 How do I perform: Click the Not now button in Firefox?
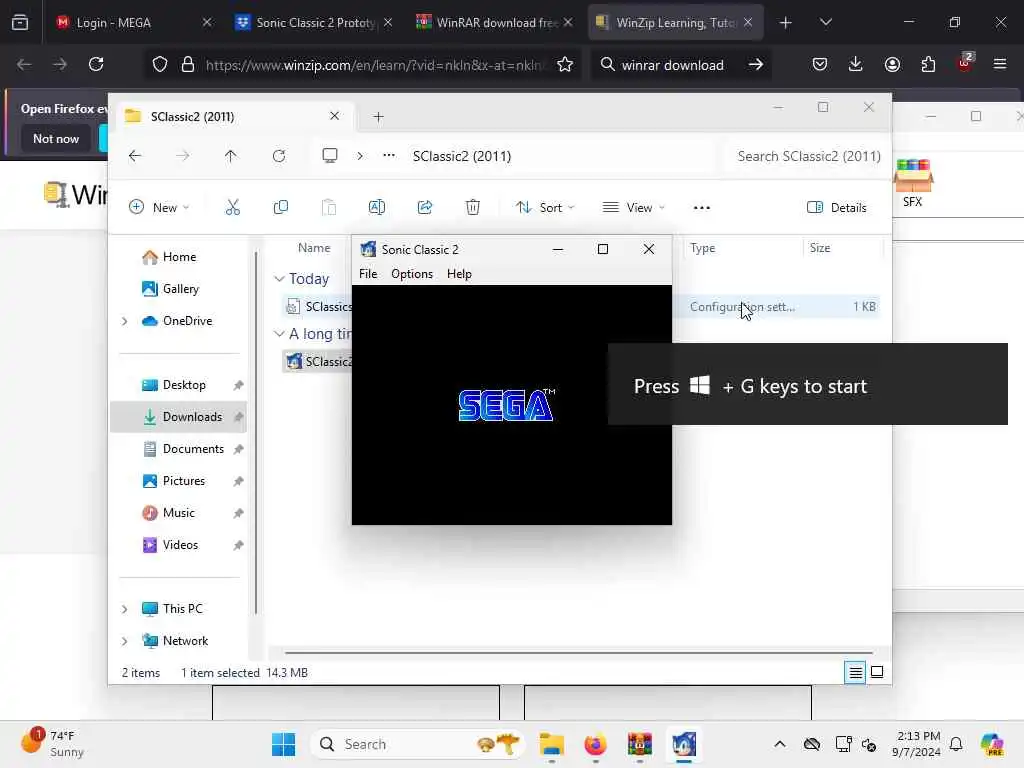coord(56,138)
